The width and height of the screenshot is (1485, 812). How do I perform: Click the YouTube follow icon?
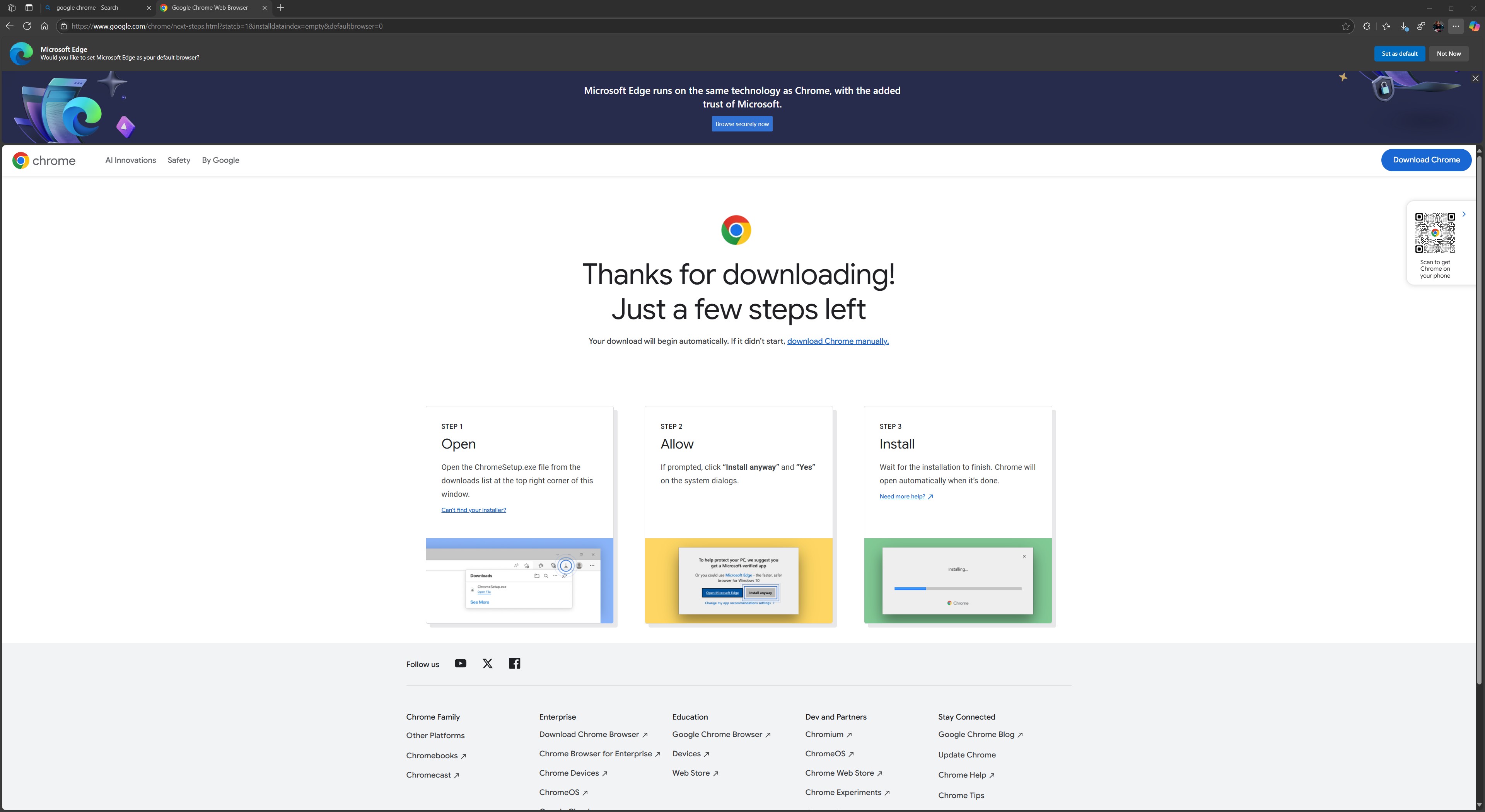(x=460, y=663)
